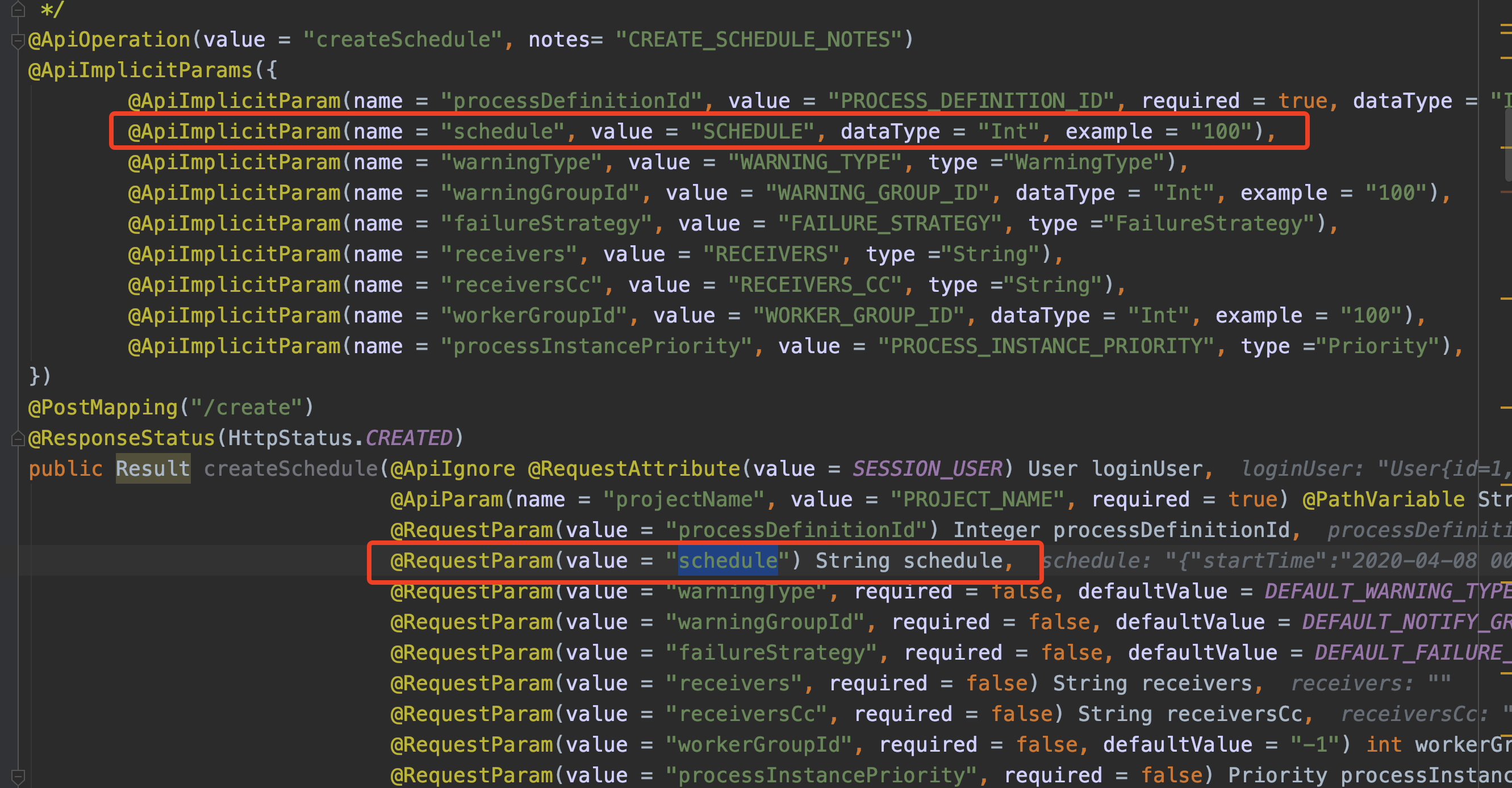Click the highlighted Result return type

(153, 469)
